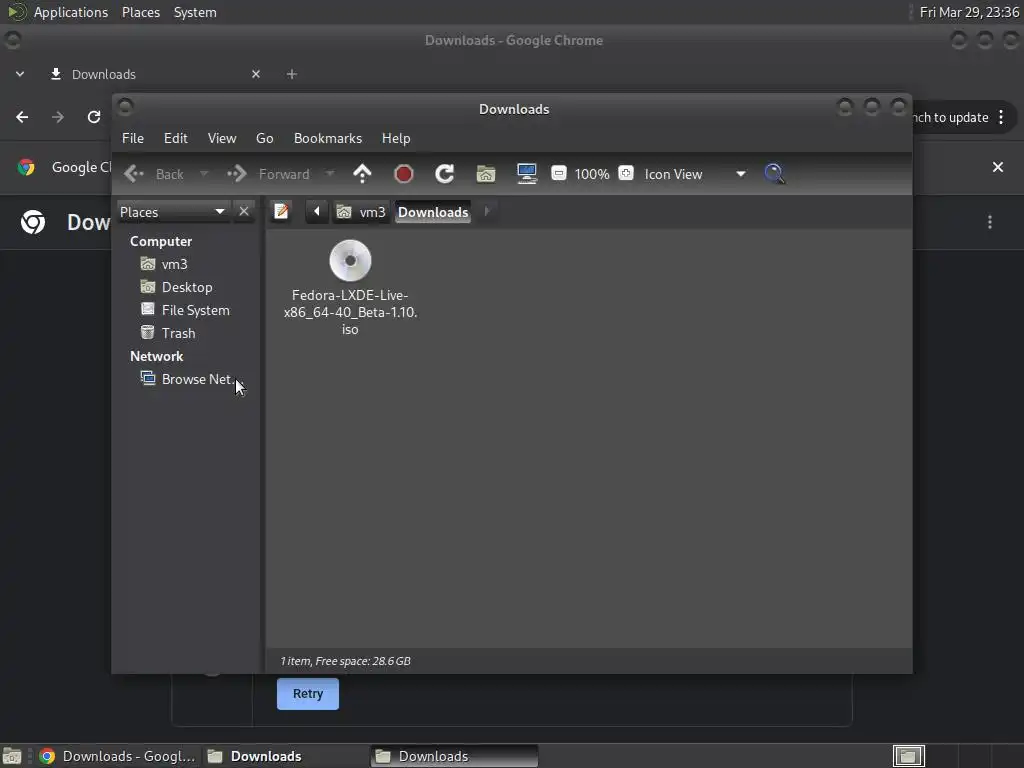Viewport: 1024px width, 768px height.
Task: Click the red Stop loading icon
Action: click(404, 174)
